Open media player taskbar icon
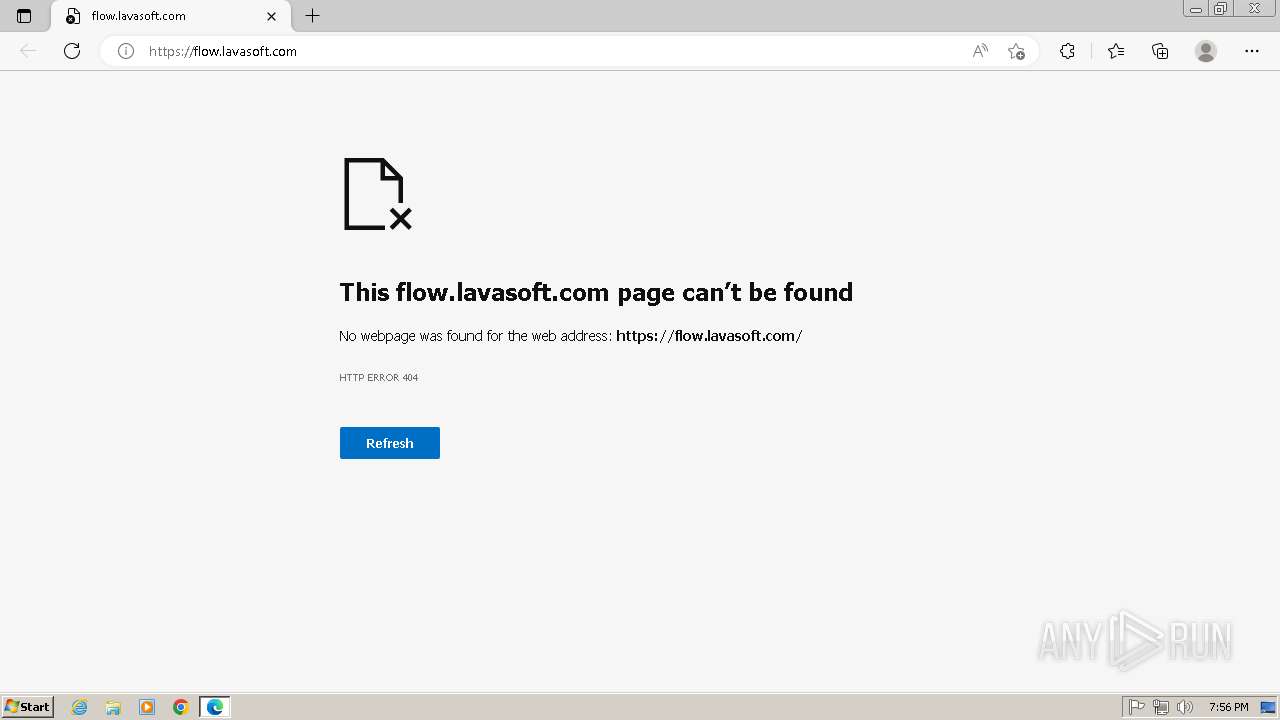 coord(147,707)
